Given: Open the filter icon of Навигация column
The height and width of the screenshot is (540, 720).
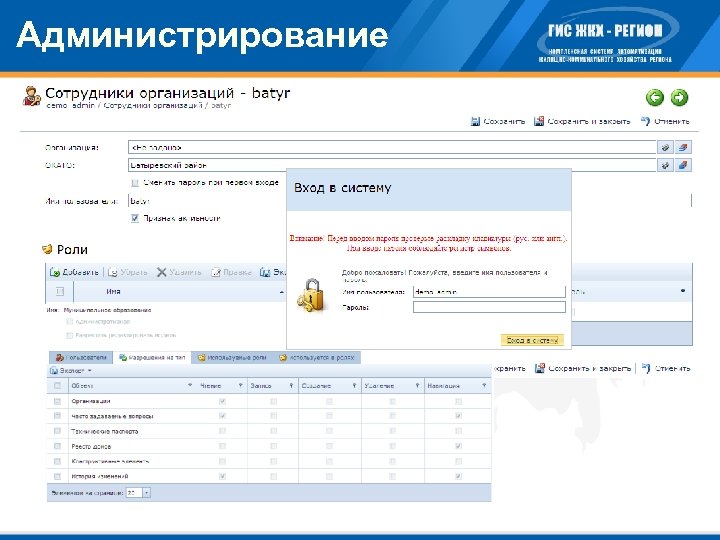Looking at the screenshot, I should (x=484, y=386).
